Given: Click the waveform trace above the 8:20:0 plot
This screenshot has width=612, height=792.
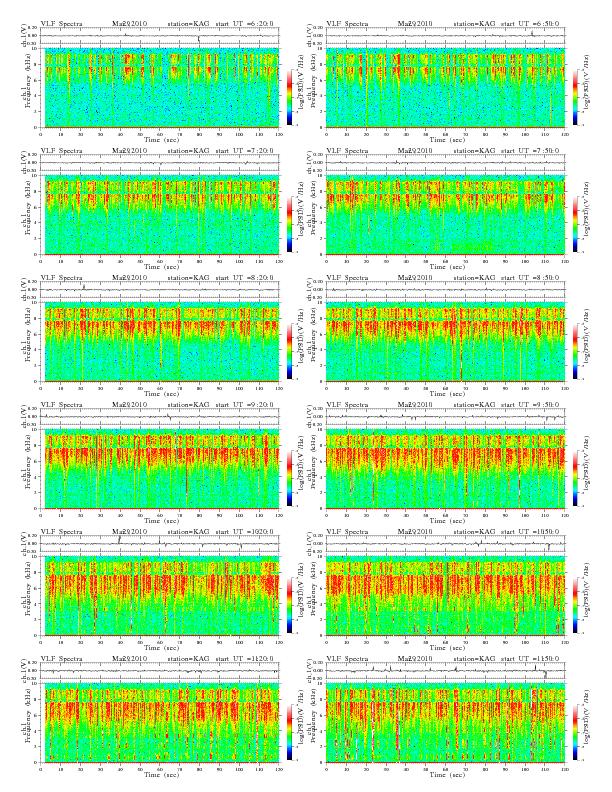Looking at the screenshot, I should pyautogui.click(x=160, y=290).
